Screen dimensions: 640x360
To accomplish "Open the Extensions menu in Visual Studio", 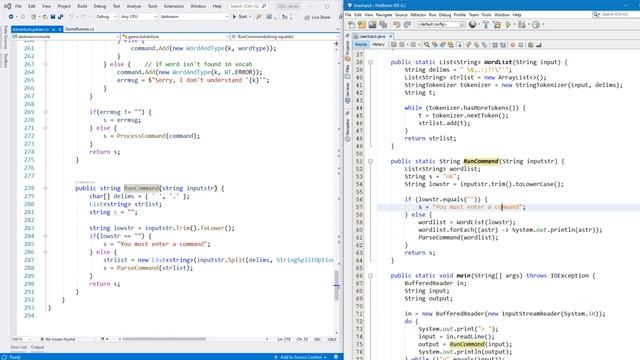I will pos(173,6).
